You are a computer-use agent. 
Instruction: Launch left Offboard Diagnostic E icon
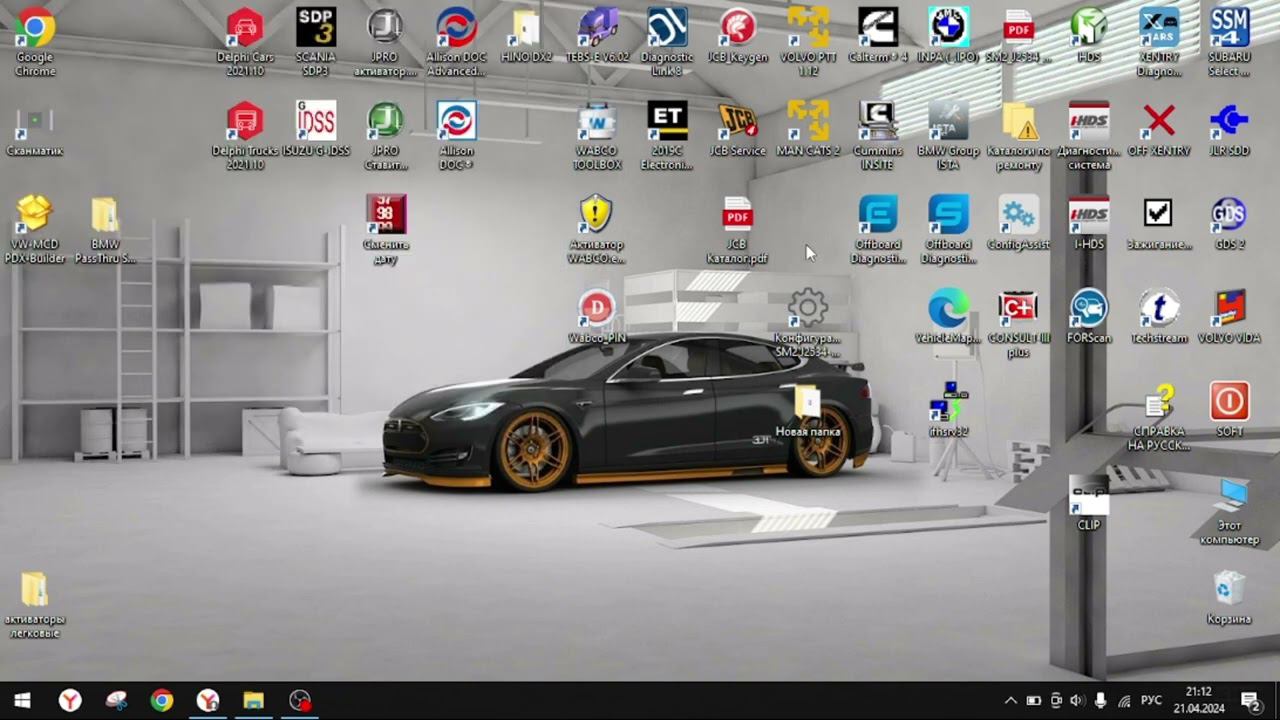point(878,229)
